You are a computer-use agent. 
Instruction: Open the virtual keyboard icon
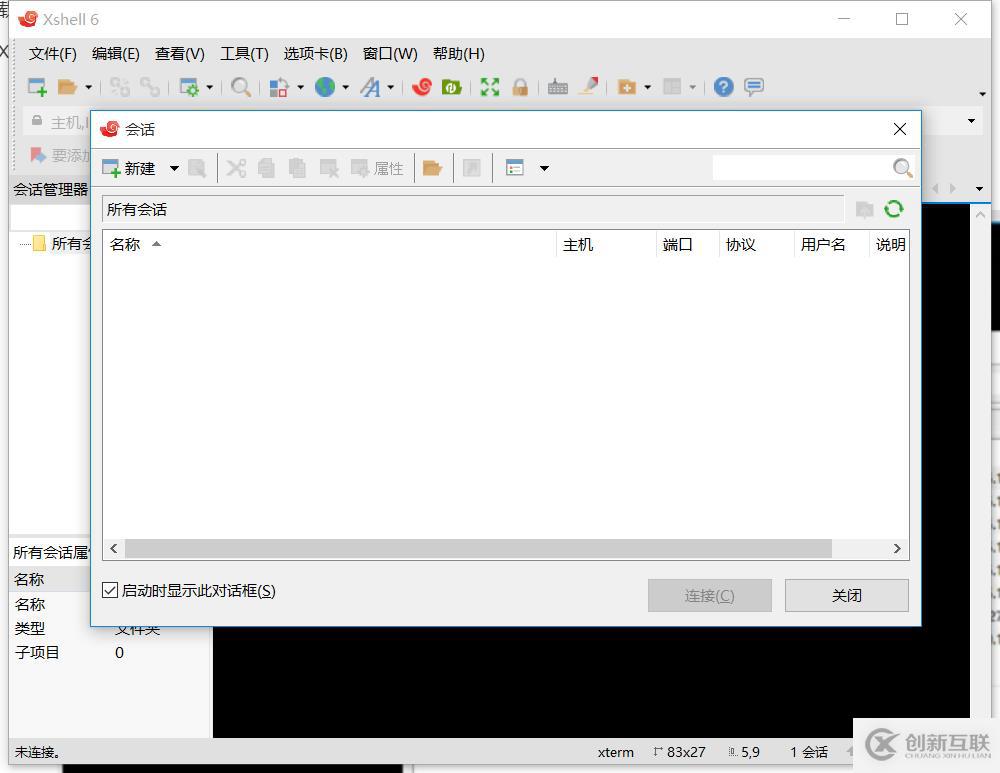(x=557, y=87)
